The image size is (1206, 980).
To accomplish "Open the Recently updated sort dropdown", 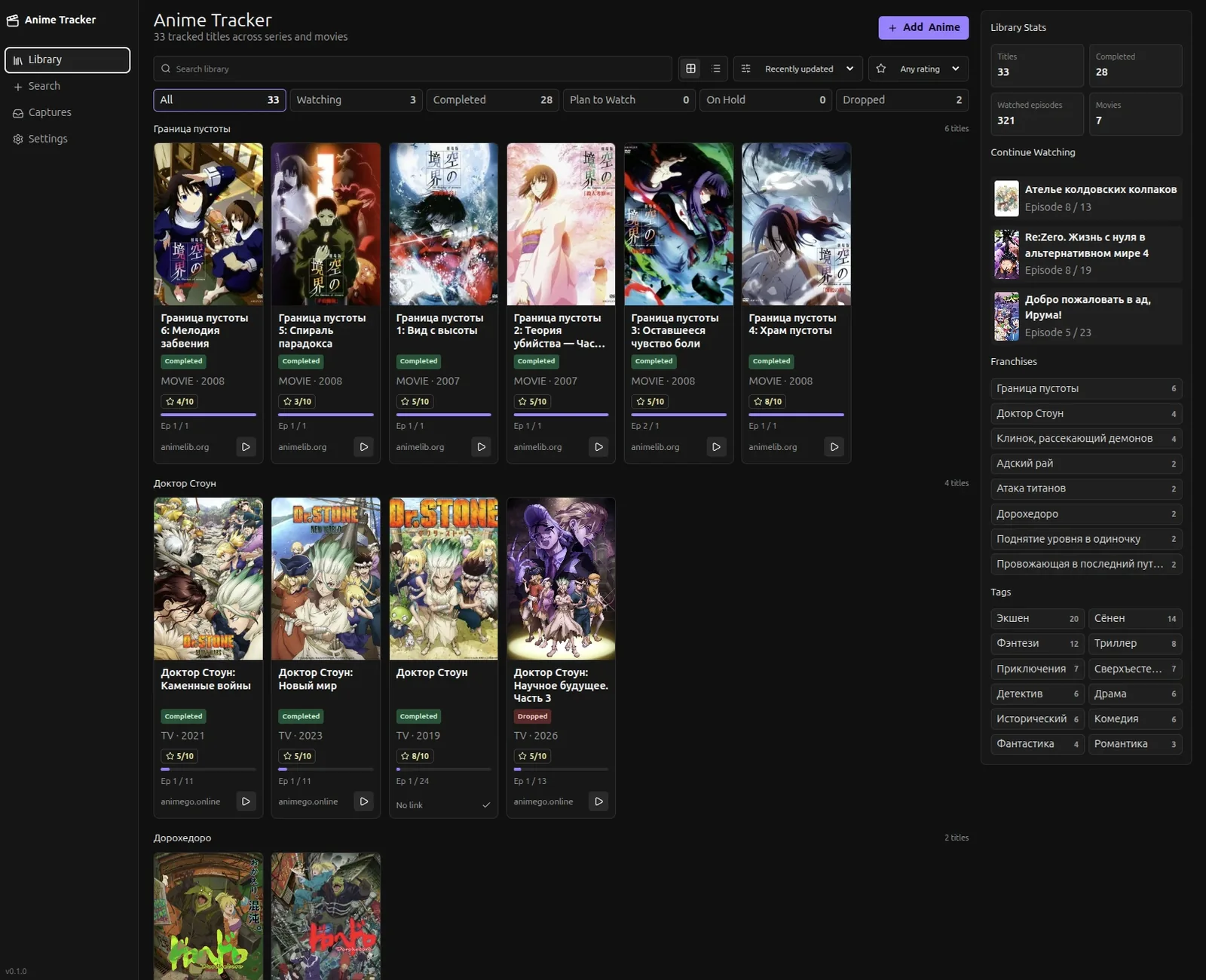I will (x=798, y=69).
